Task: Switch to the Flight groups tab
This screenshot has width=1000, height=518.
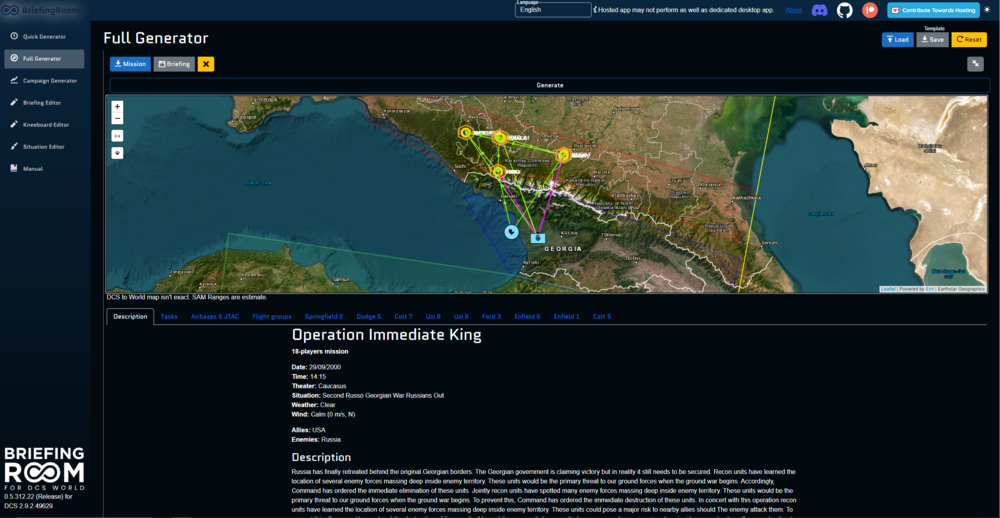Action: (x=272, y=316)
